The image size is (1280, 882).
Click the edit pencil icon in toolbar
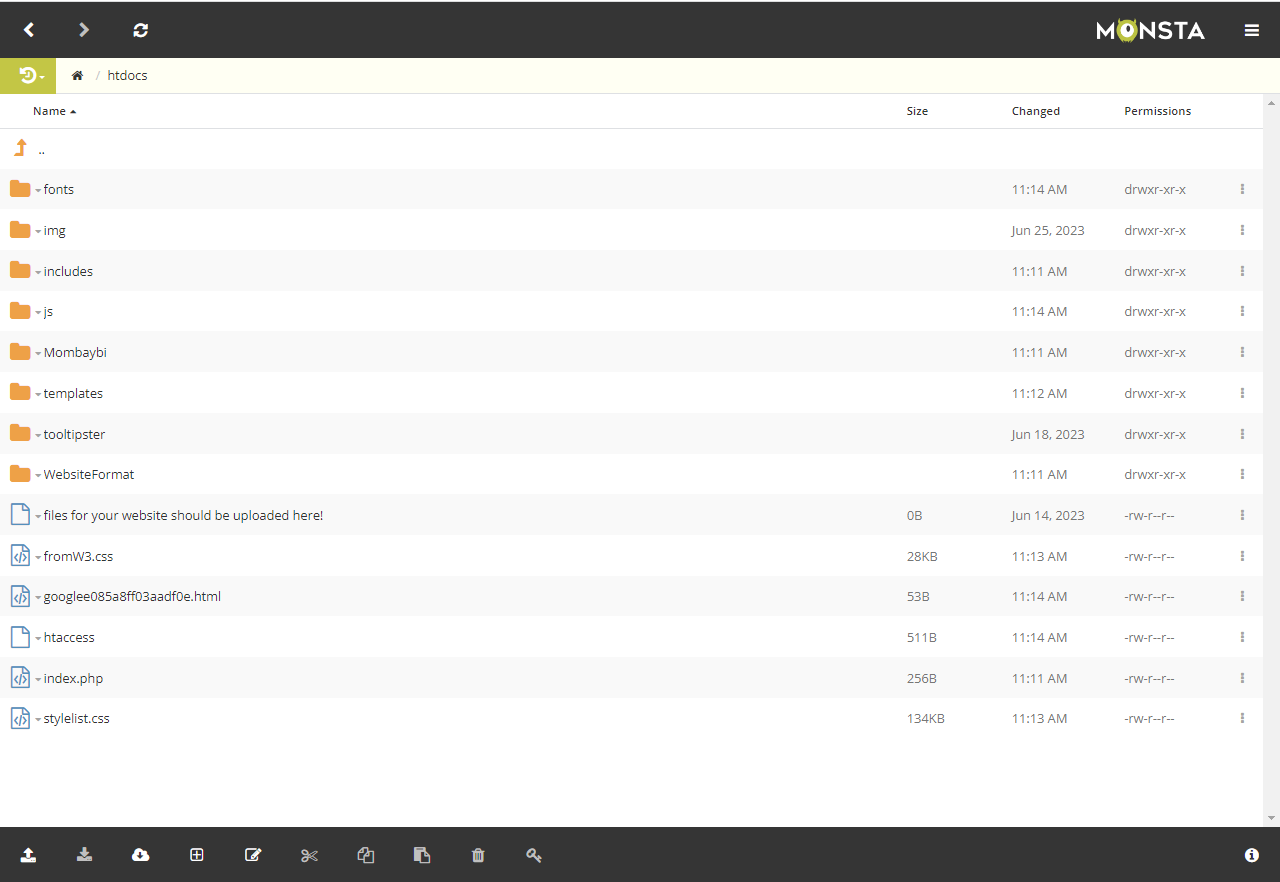[x=253, y=855]
